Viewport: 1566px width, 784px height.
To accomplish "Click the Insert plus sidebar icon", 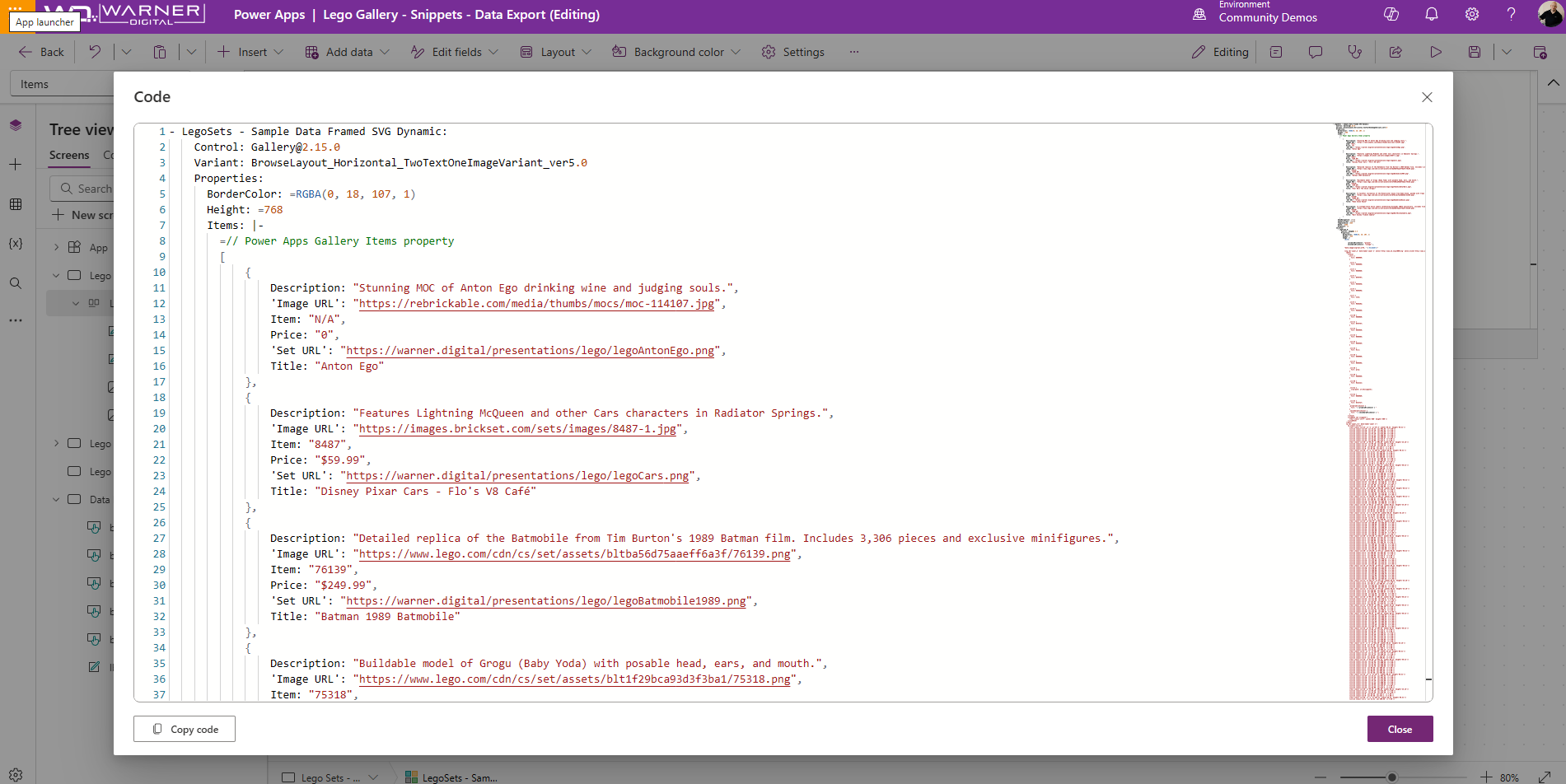I will [16, 165].
